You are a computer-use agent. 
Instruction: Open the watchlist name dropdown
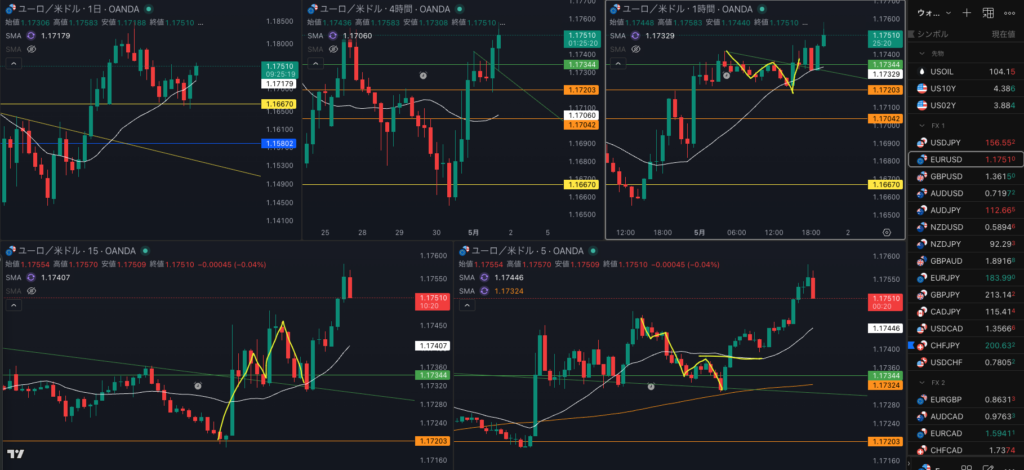927,12
